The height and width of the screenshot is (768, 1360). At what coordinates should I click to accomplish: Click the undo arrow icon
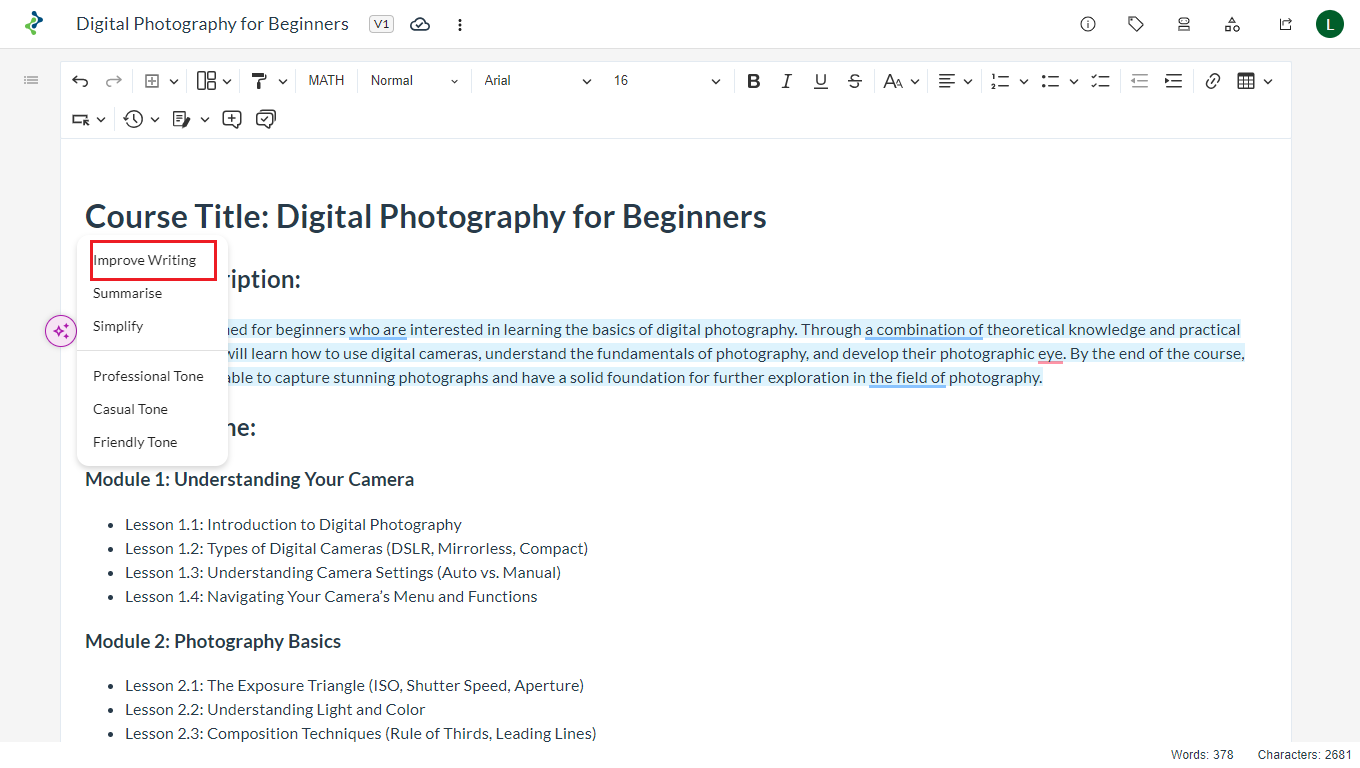tap(80, 81)
